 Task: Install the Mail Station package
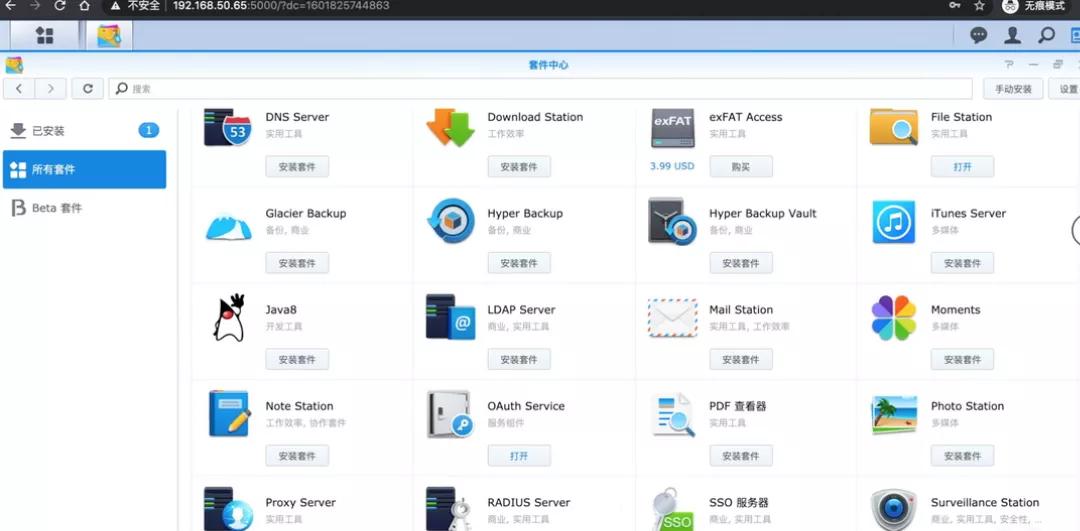(740, 360)
